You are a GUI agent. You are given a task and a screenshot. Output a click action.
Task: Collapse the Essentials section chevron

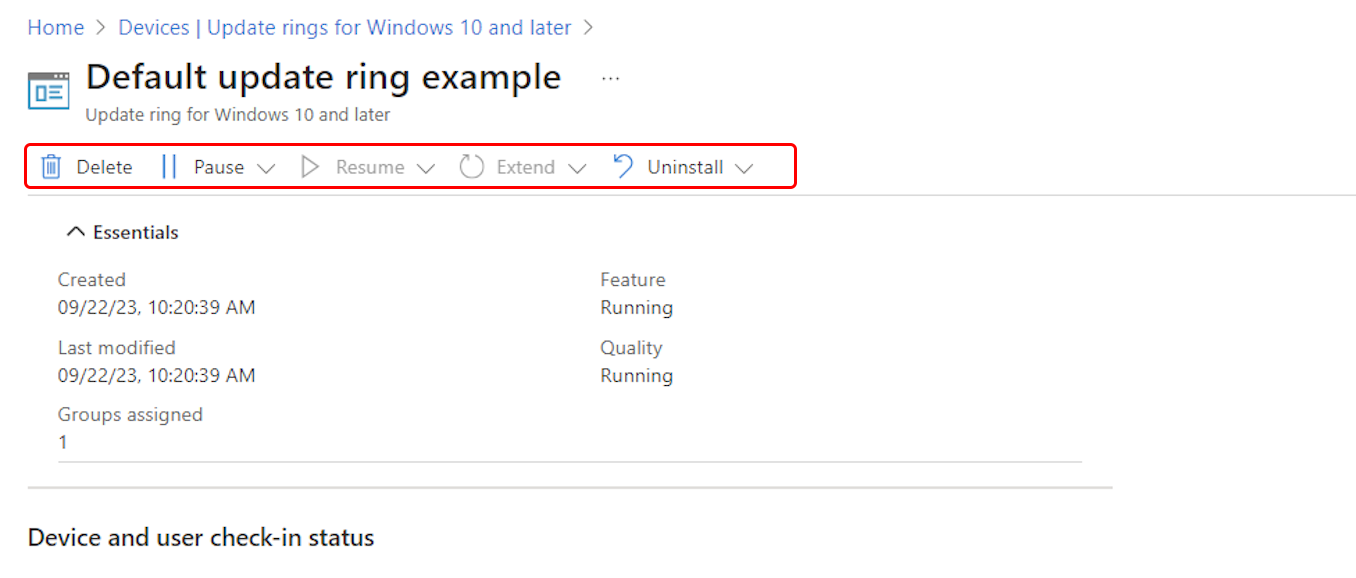click(x=75, y=232)
